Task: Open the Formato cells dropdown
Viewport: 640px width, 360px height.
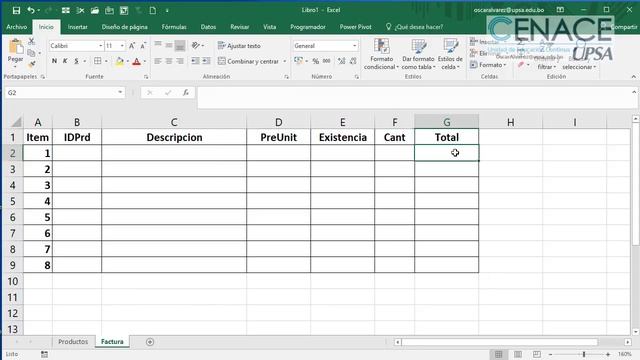Action: [488, 65]
